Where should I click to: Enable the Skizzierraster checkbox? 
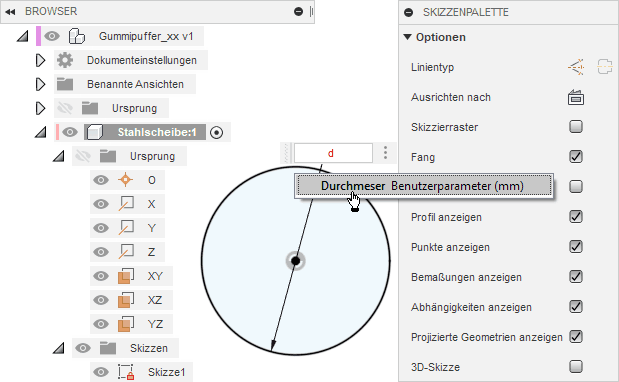576,127
